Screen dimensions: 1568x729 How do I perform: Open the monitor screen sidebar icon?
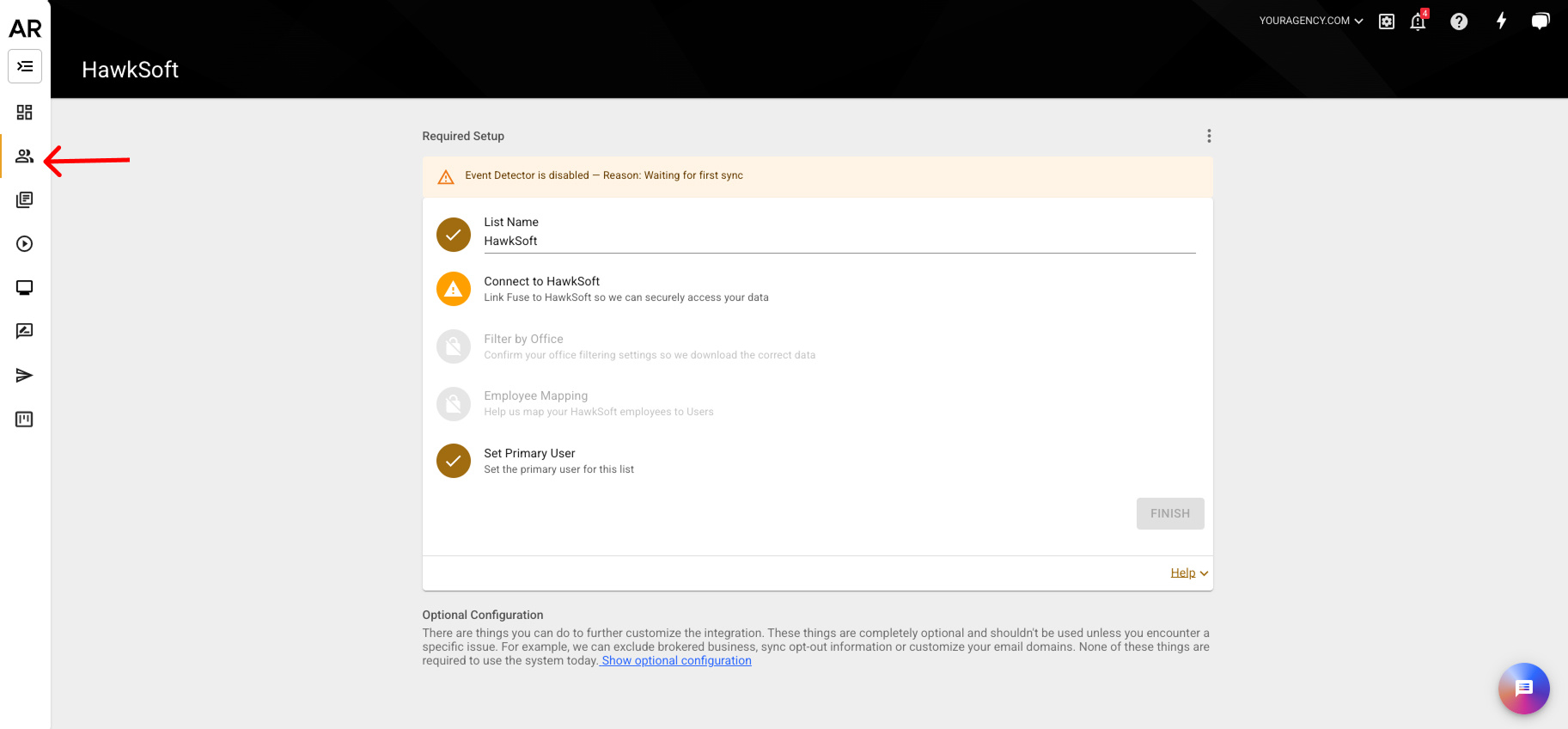pos(25,288)
